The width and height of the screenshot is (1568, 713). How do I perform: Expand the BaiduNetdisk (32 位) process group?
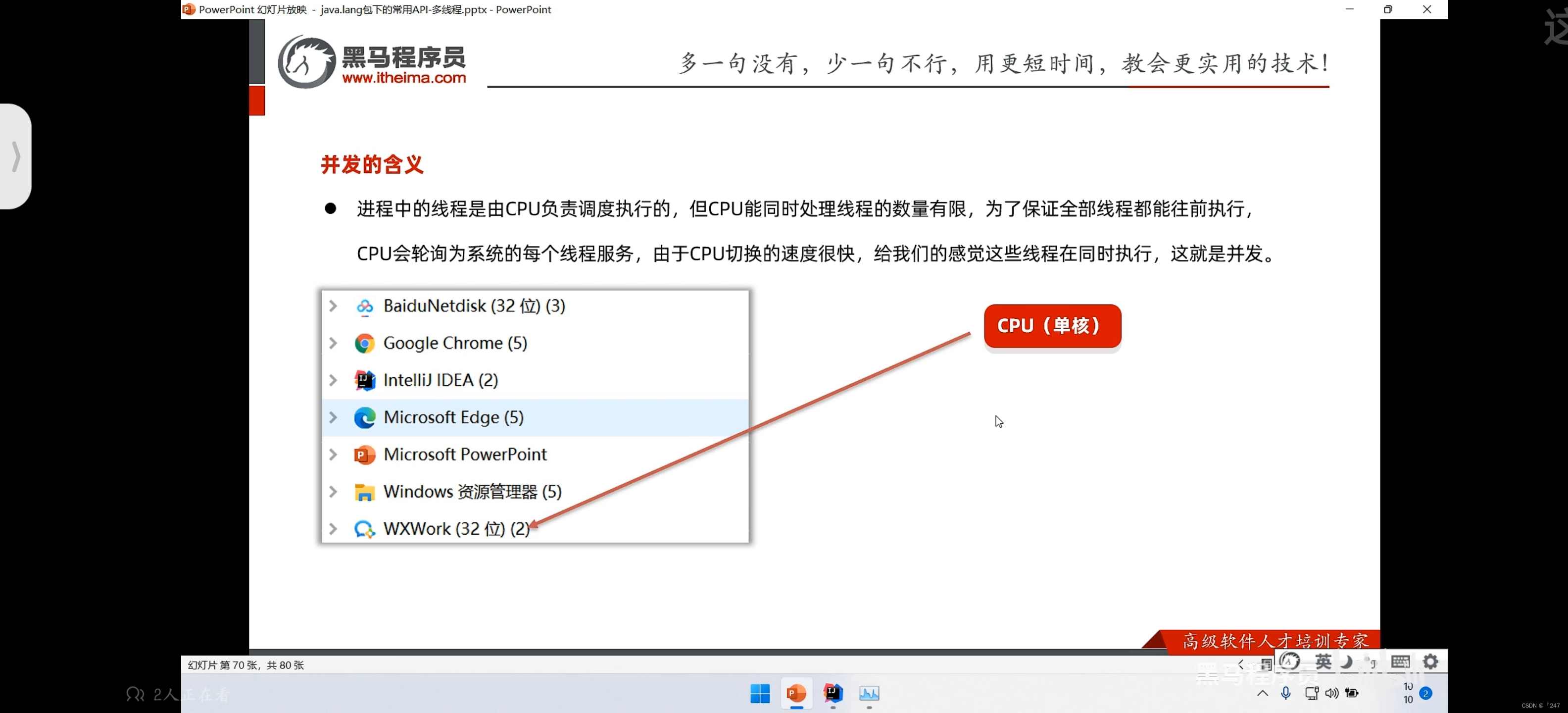tap(333, 306)
